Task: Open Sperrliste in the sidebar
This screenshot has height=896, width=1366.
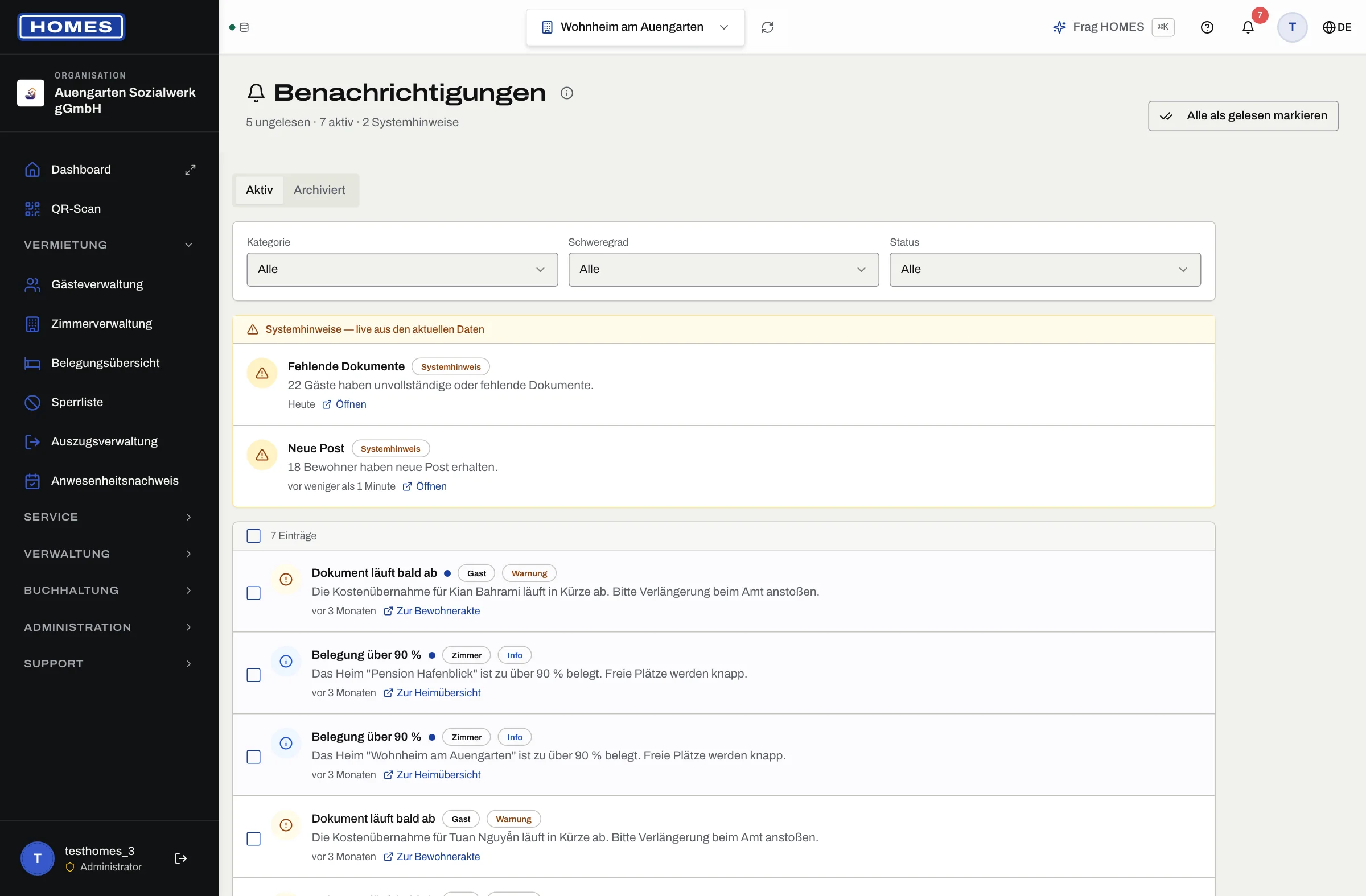Action: coord(109,402)
